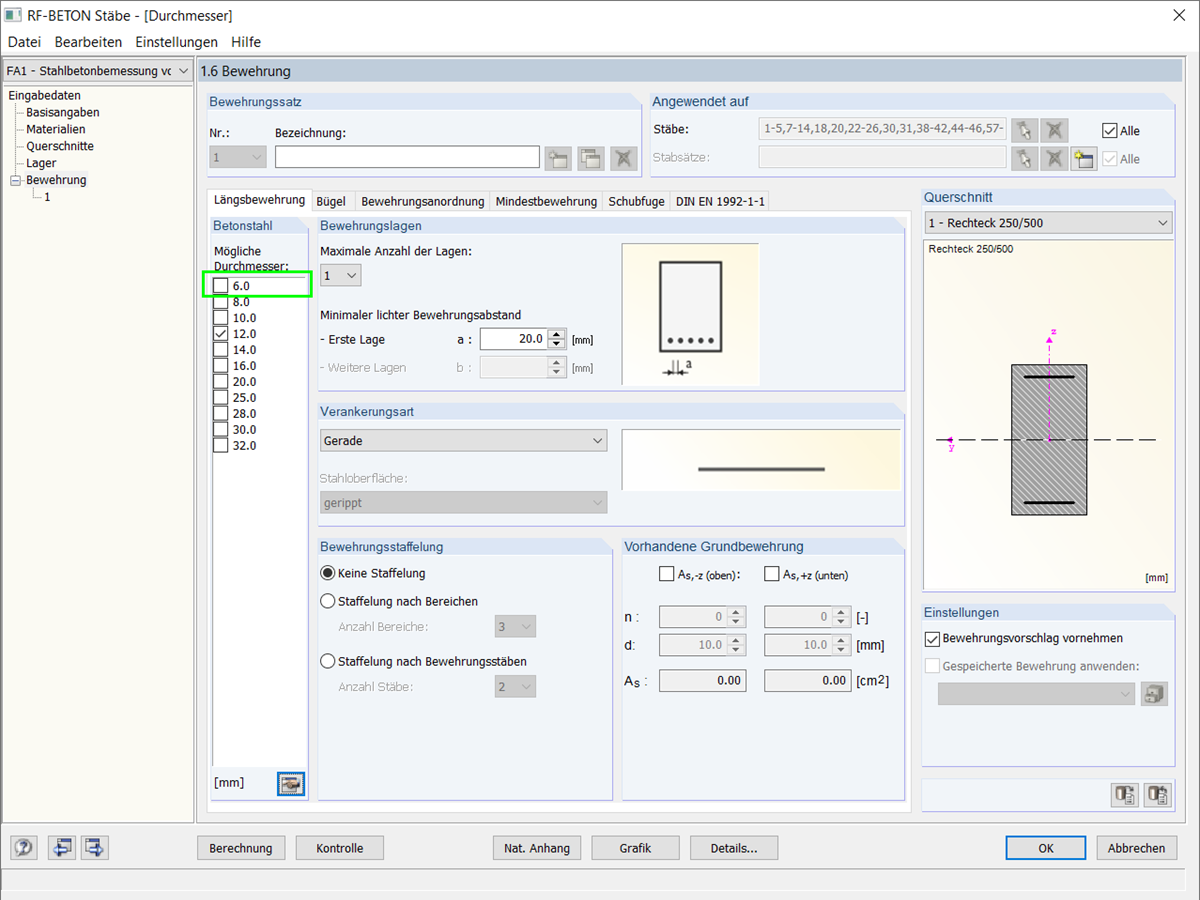This screenshot has width=1200, height=900.
Task: Click the Details... button
Action: tap(734, 848)
